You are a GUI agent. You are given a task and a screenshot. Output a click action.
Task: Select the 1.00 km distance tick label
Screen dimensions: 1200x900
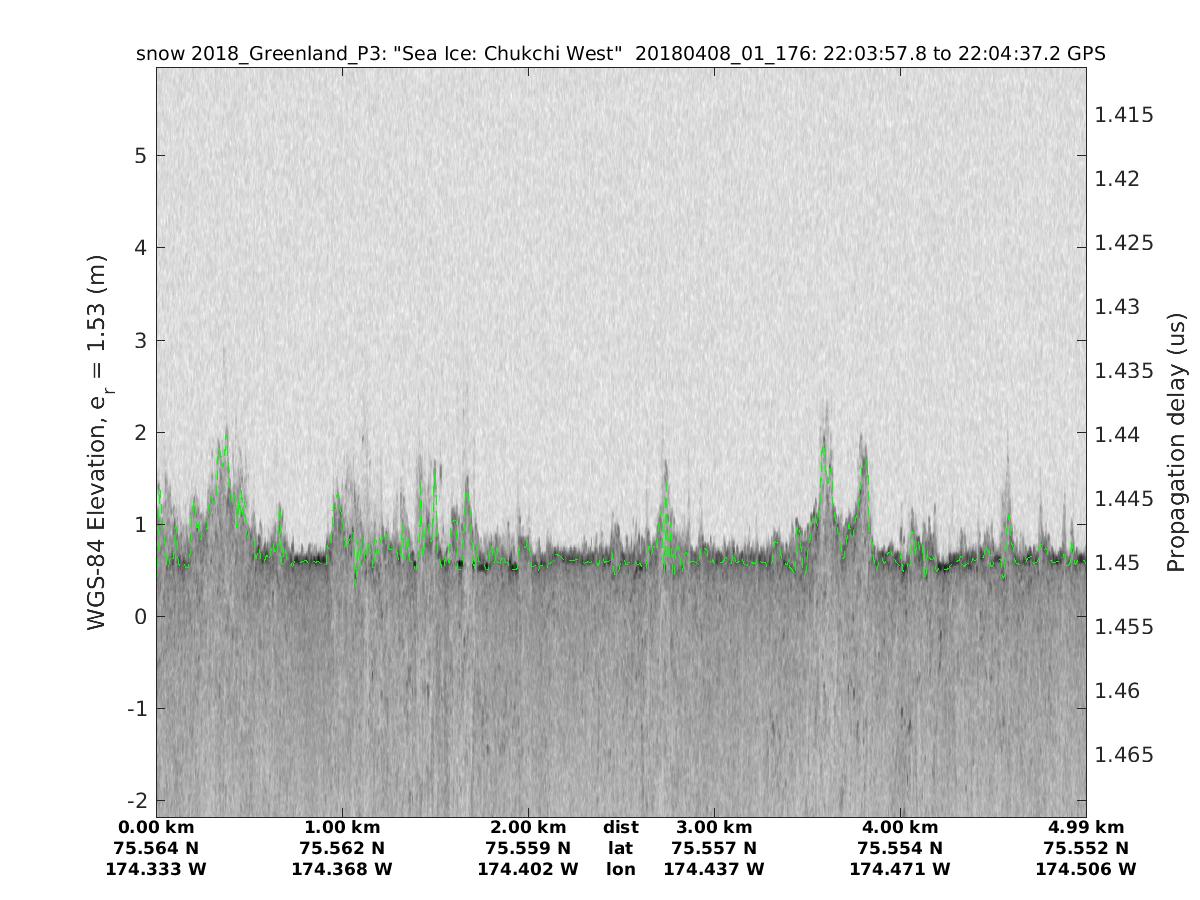coord(342,828)
